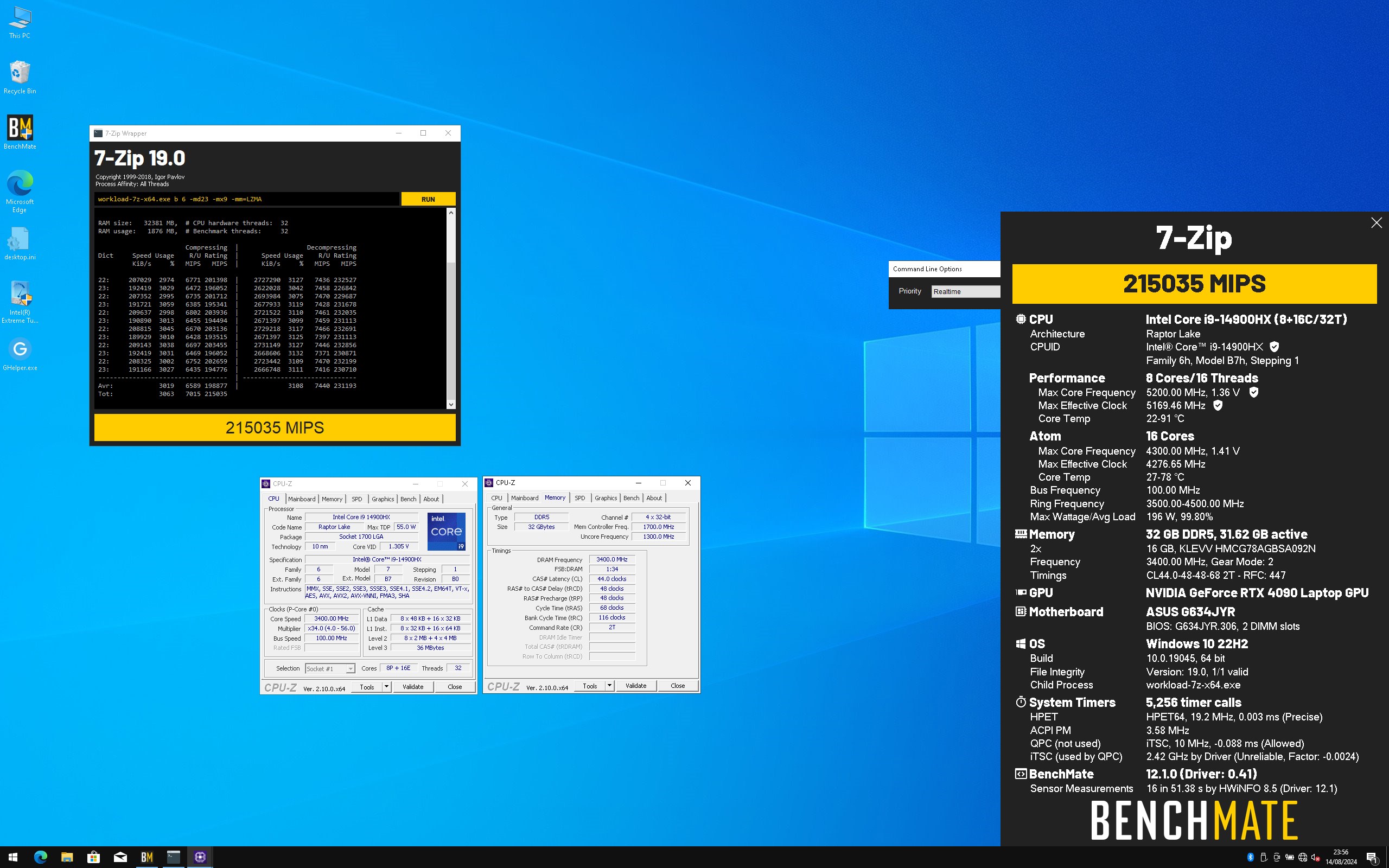Click the shield next to 5169.46 MHz

tap(1218, 405)
